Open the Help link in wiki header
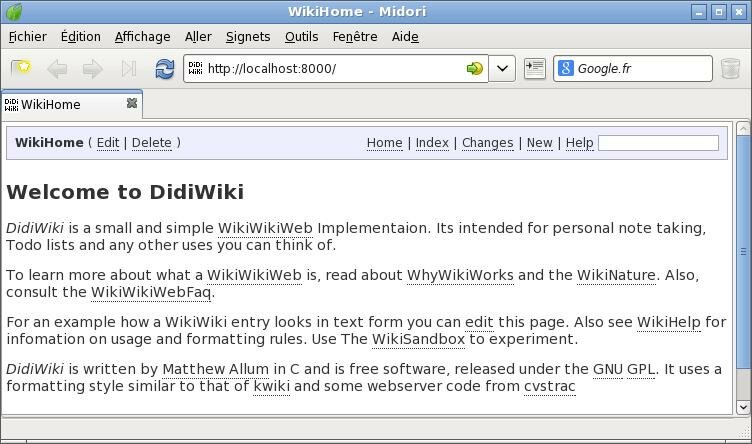 579,143
